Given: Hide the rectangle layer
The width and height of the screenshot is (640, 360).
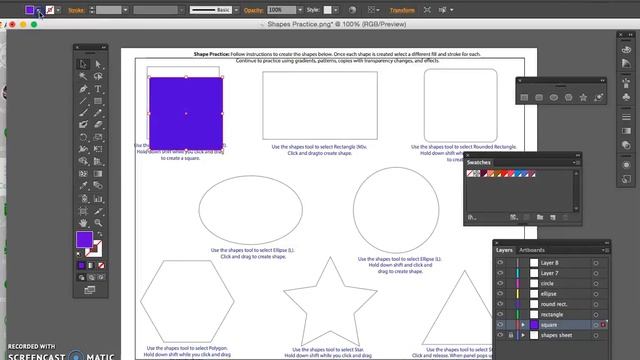Looking at the screenshot, I should 500,315.
